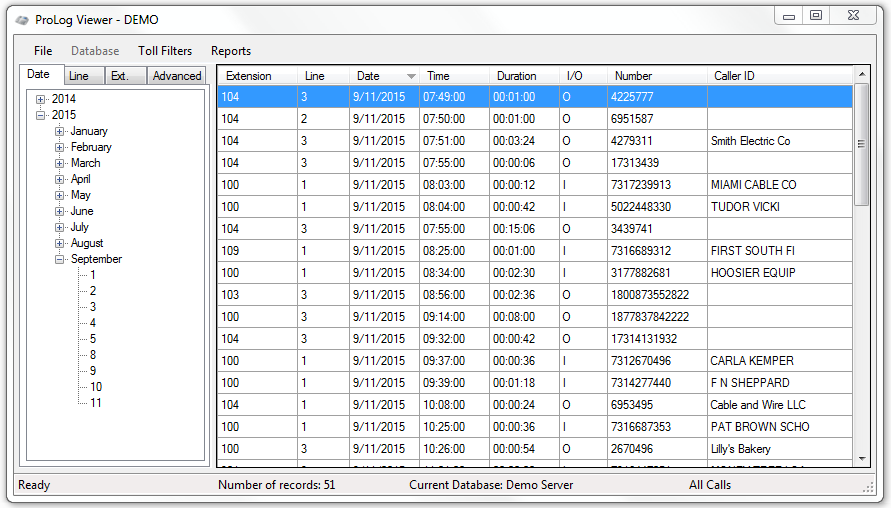Open the Toll Filters menu
Screen dimensions: 891x508
[x=165, y=51]
